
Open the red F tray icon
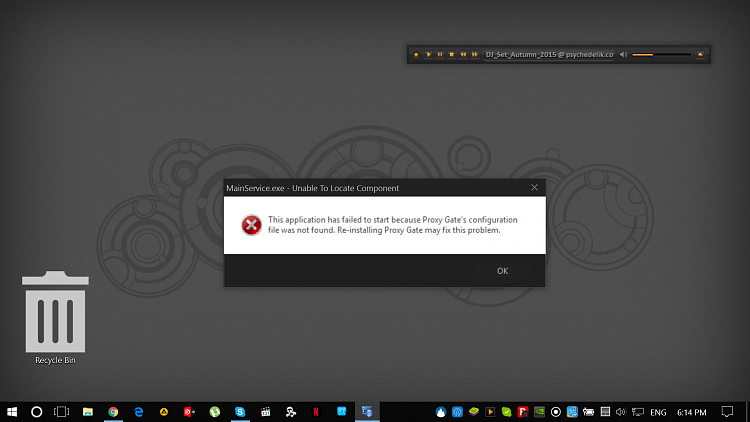(523, 412)
